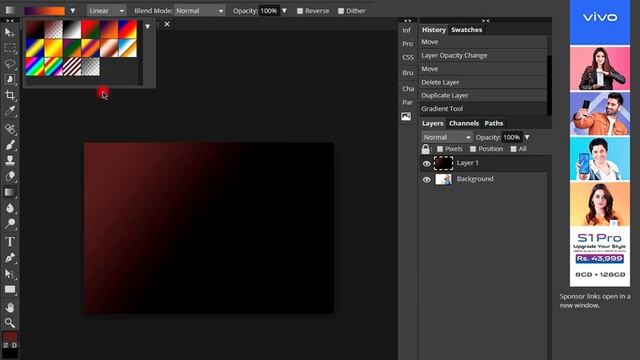The image size is (640, 360).
Task: Select the Brush tool
Action: click(9, 145)
